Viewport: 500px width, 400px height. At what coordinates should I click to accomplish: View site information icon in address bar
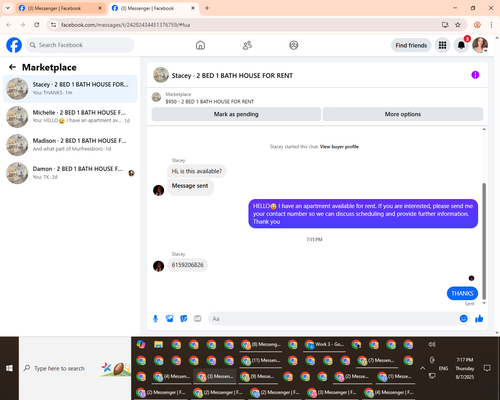[x=53, y=25]
